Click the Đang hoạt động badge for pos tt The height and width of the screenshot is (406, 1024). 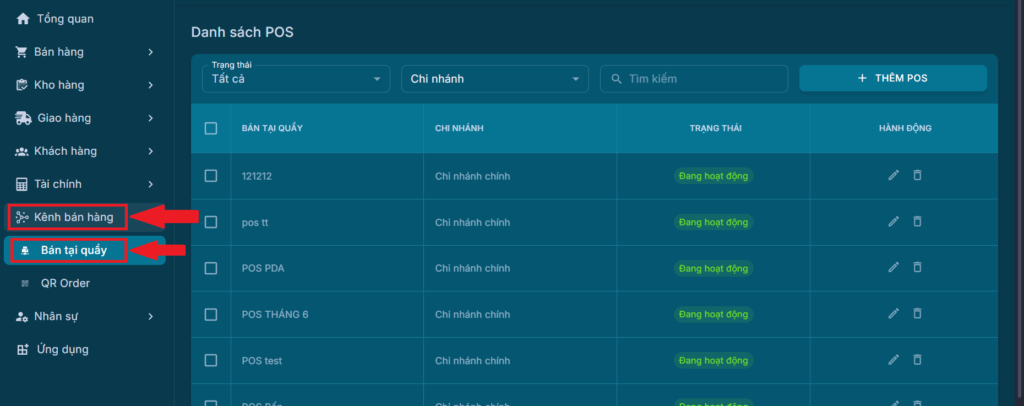(713, 222)
